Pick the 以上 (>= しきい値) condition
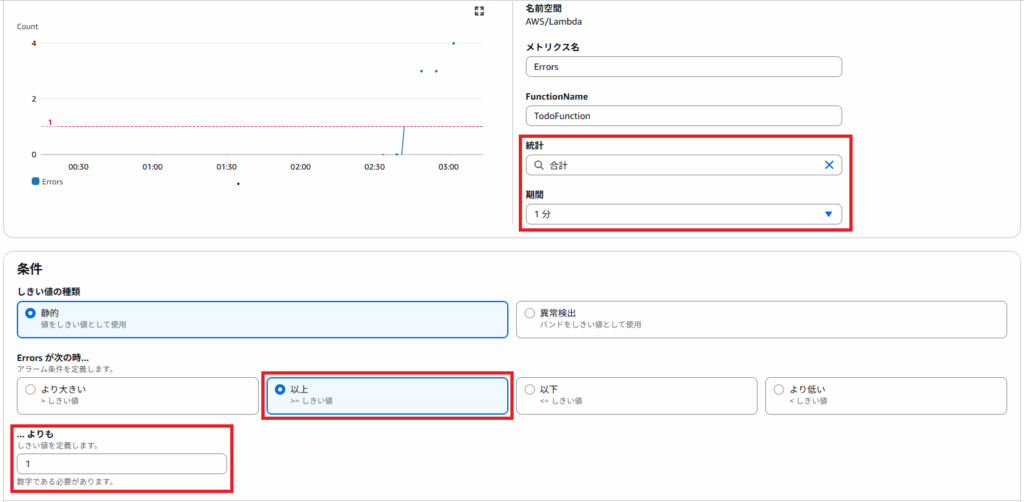The image size is (1024, 502). coord(279,389)
